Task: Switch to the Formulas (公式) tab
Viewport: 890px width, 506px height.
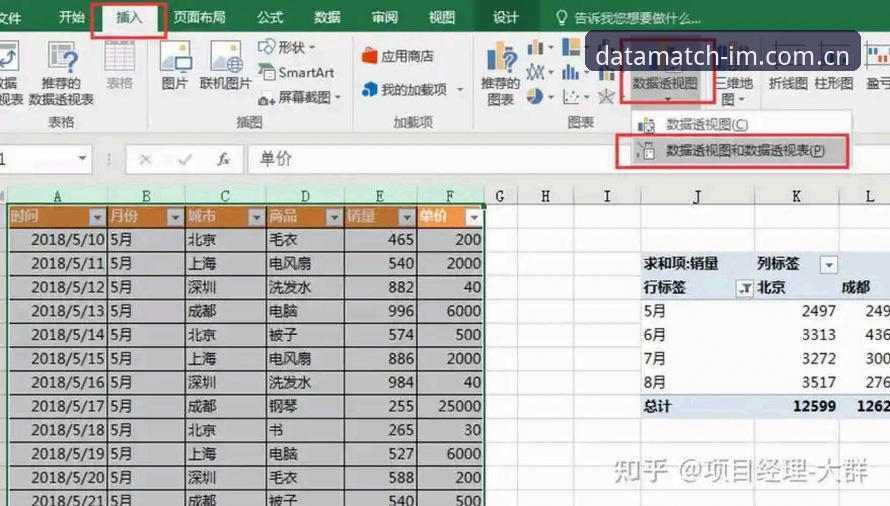Action: [x=270, y=17]
